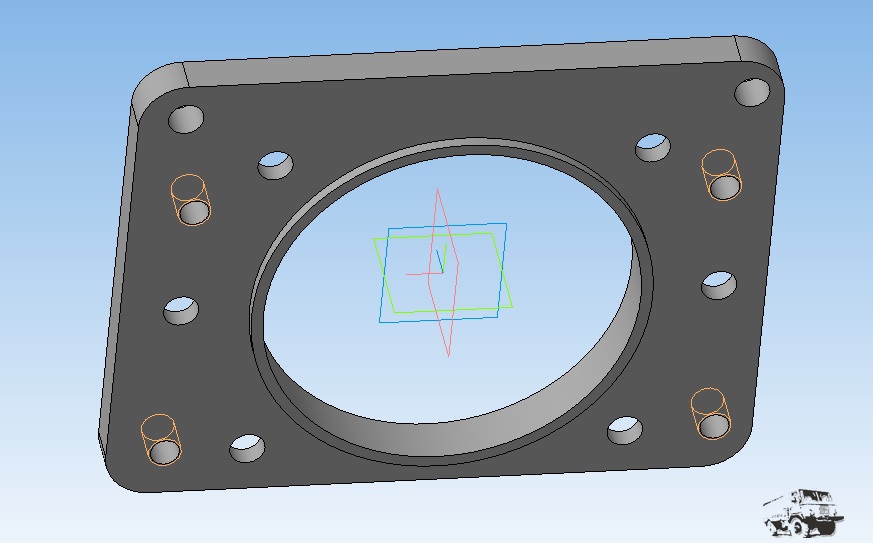
Task: Select the through hole just upper-left of the central bore
Action: 276,165
